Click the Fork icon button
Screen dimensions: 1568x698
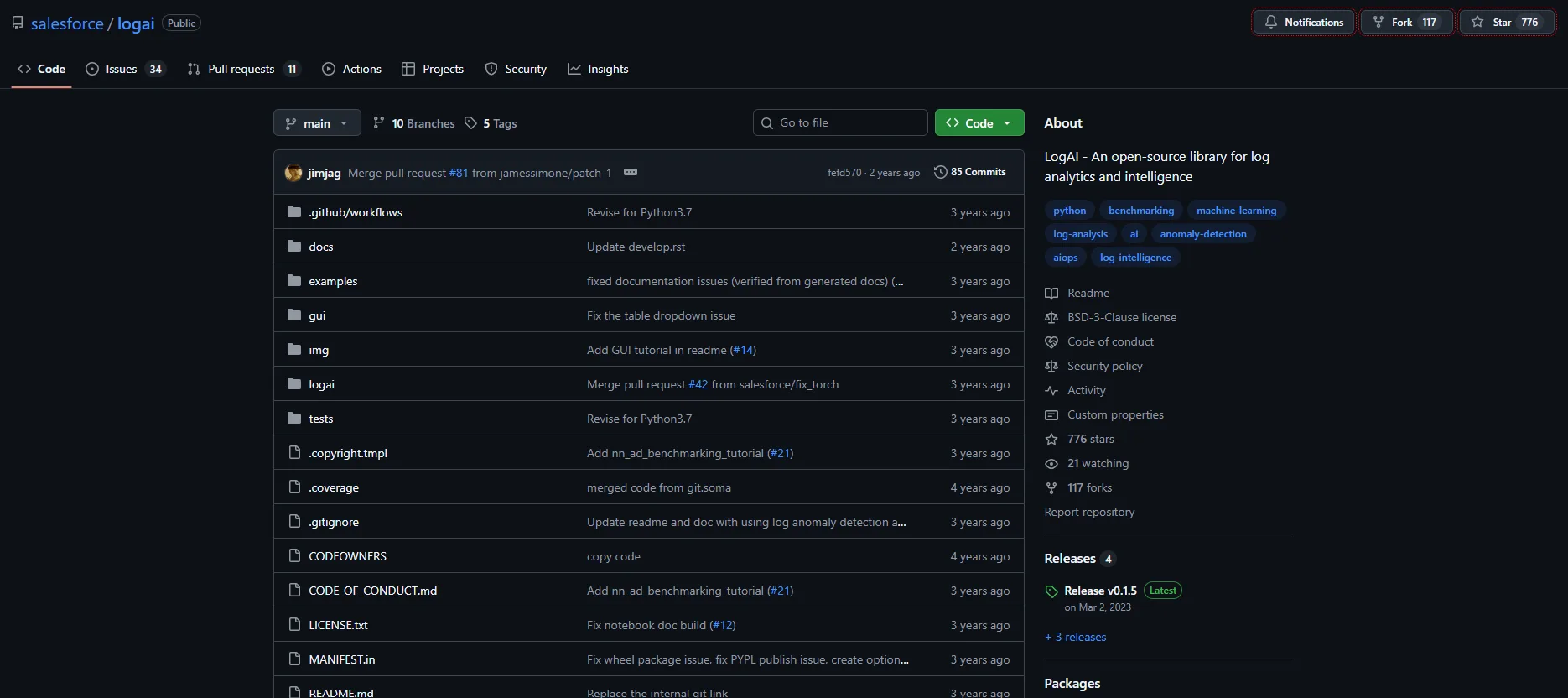(x=1378, y=23)
